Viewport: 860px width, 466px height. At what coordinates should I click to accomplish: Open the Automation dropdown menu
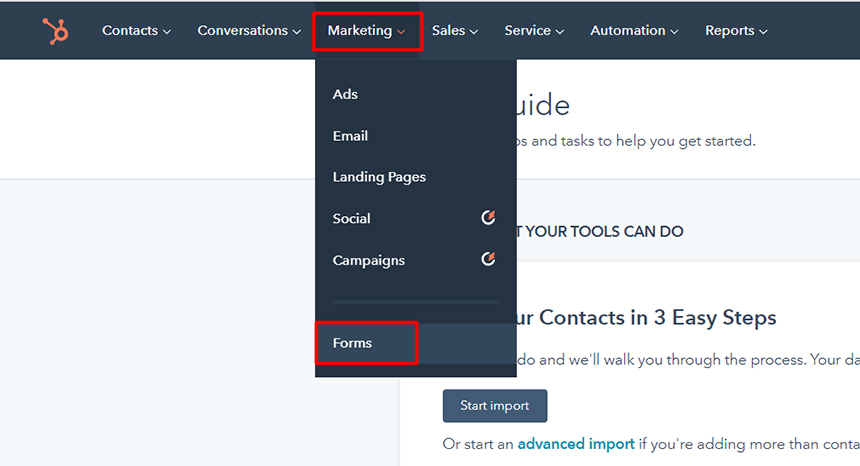point(634,31)
